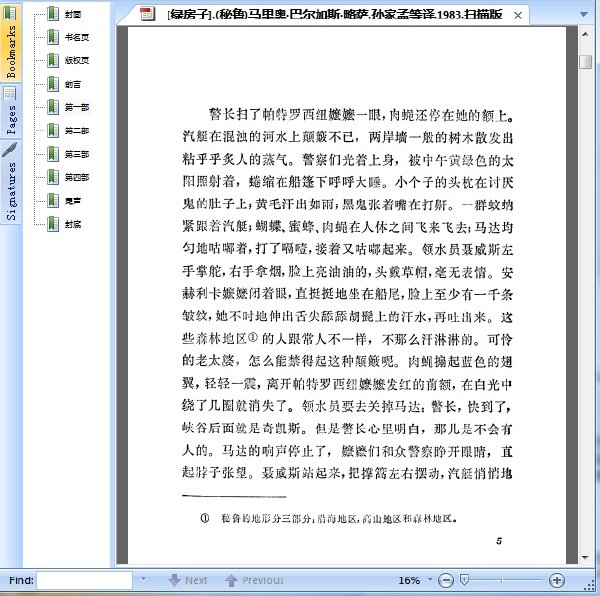
Task: Click the zoom slider handle
Action: 464,580
